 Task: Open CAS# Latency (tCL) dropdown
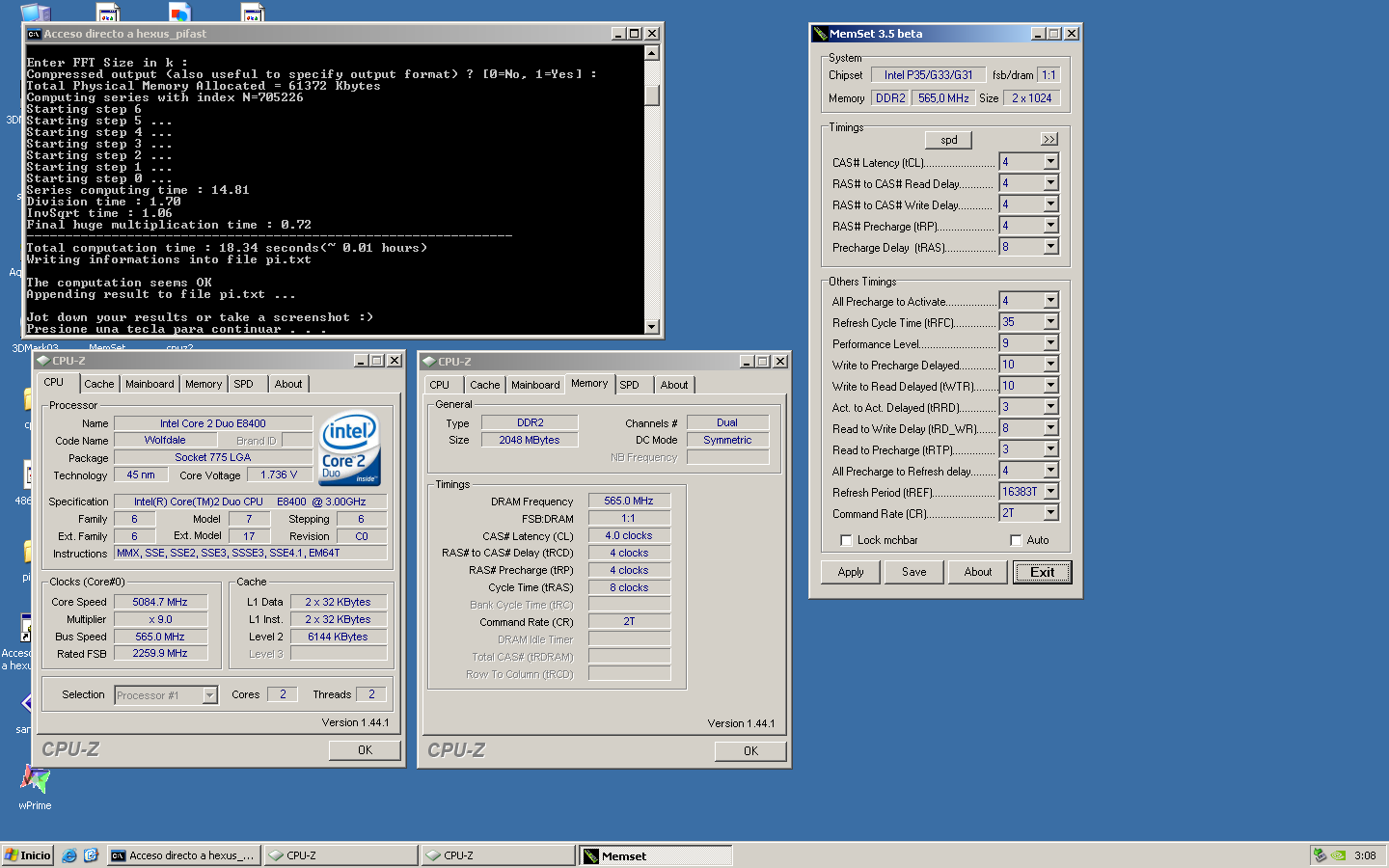point(1050,162)
